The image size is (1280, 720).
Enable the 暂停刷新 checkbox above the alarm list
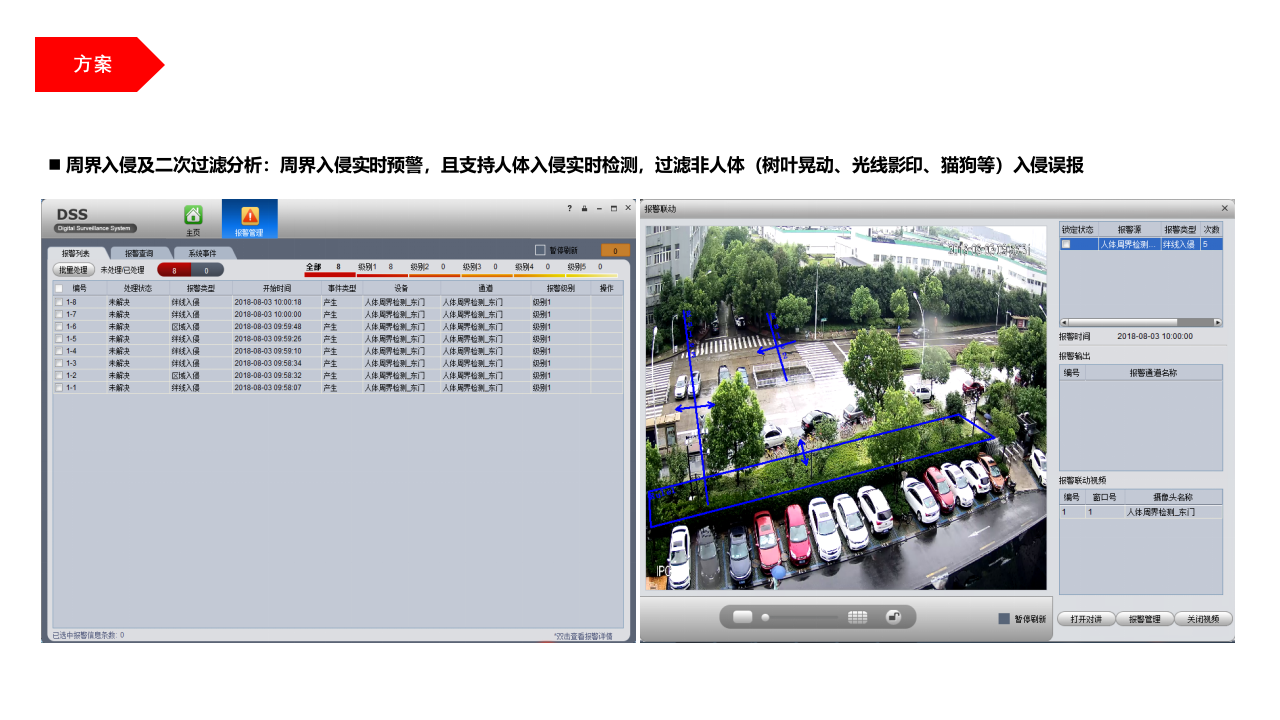coord(538,249)
